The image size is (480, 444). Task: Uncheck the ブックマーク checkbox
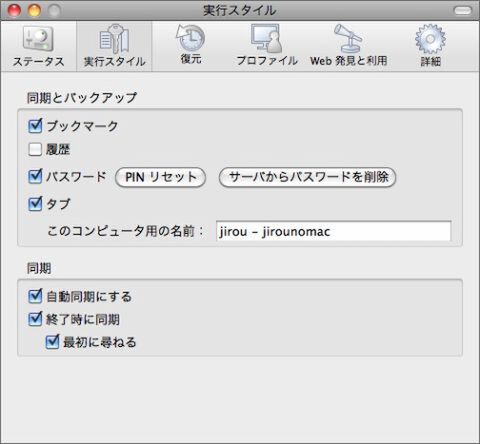35,126
